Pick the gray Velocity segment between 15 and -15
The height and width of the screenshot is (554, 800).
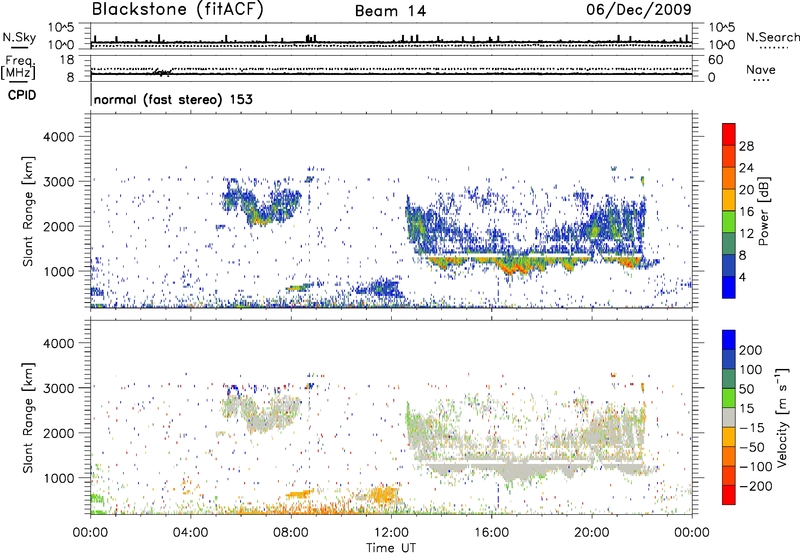729,418
